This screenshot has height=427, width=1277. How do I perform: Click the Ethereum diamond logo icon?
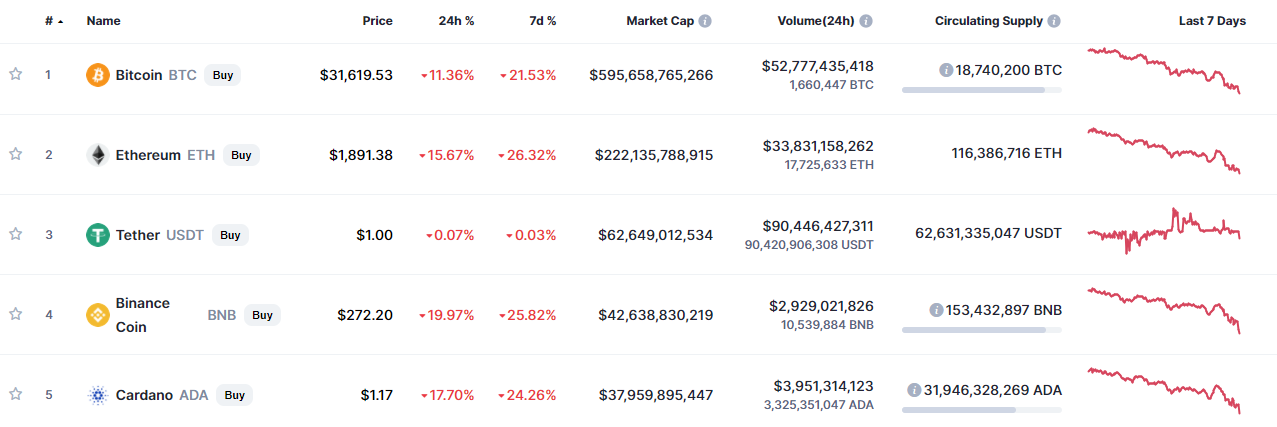(98, 155)
